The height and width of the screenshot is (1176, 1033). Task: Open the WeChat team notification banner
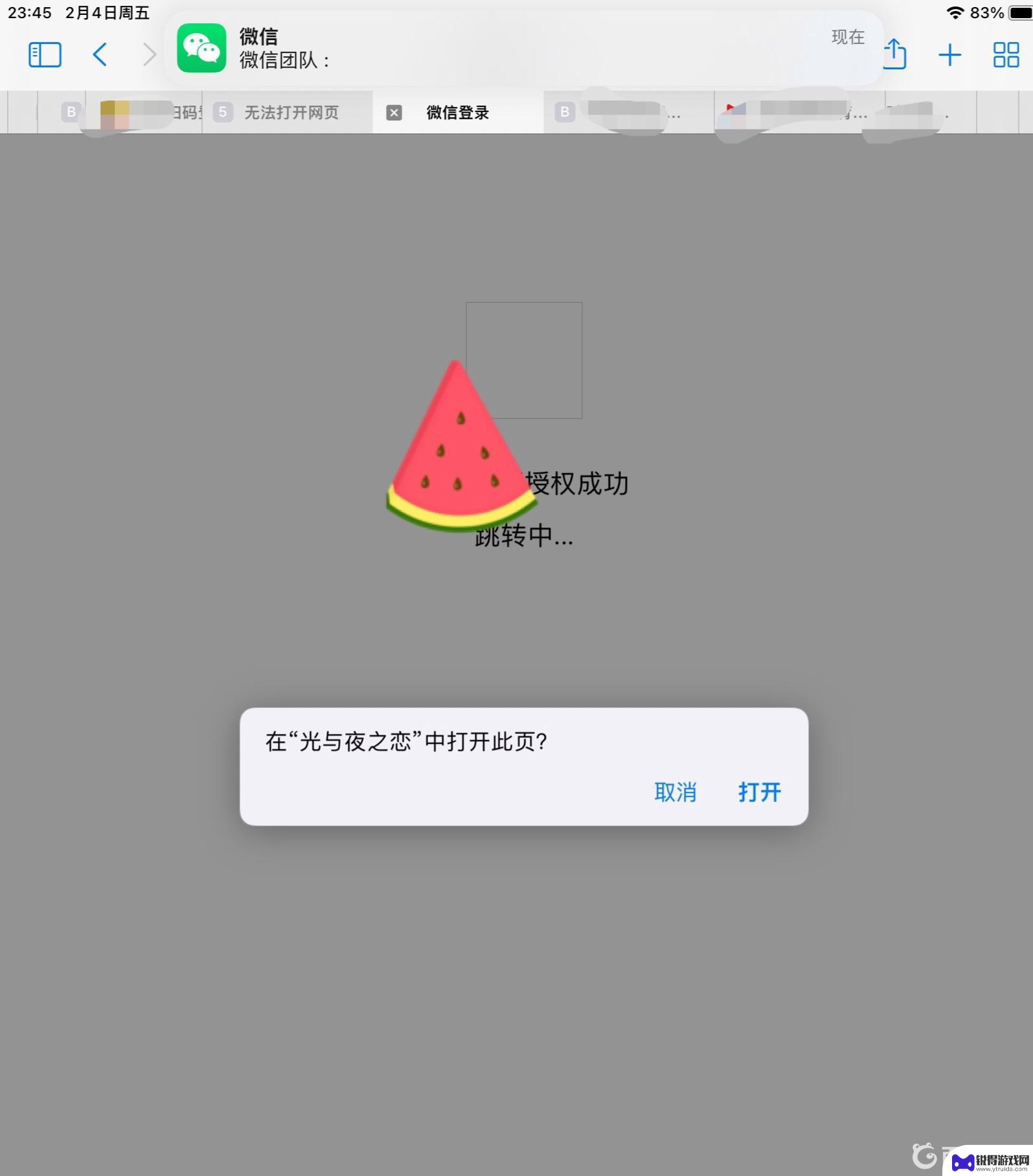[x=523, y=48]
